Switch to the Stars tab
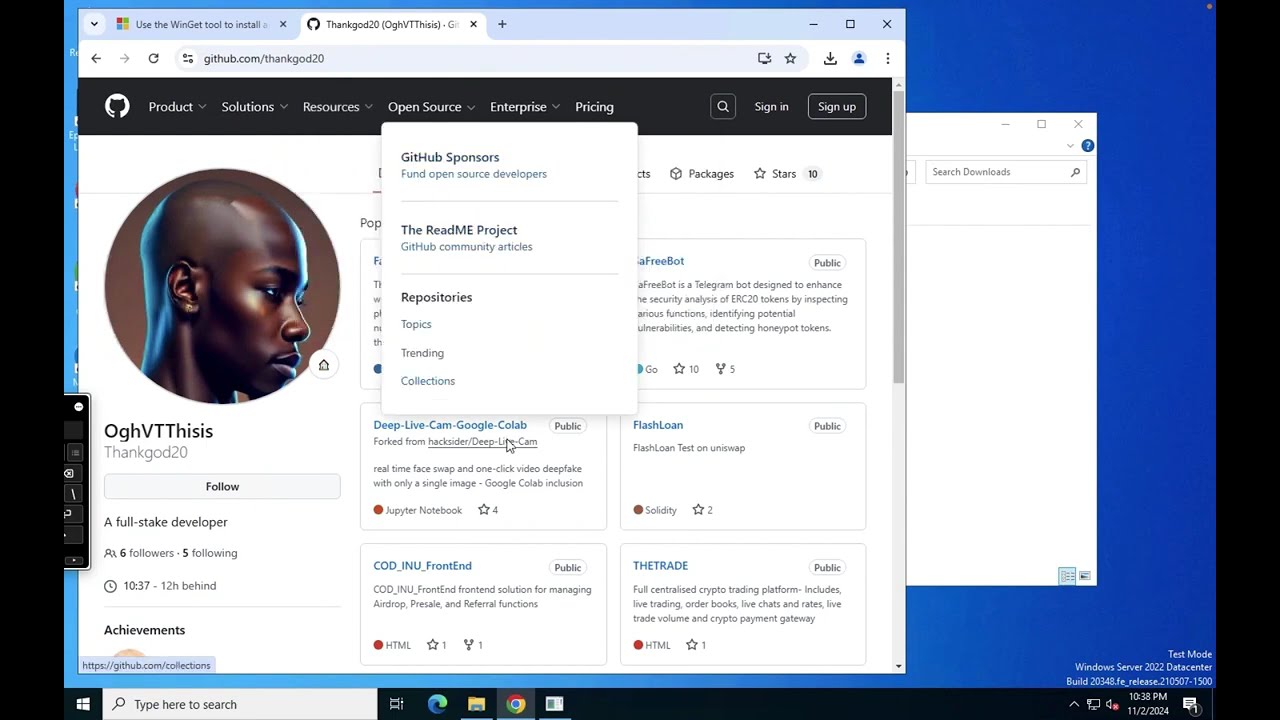 pos(786,174)
